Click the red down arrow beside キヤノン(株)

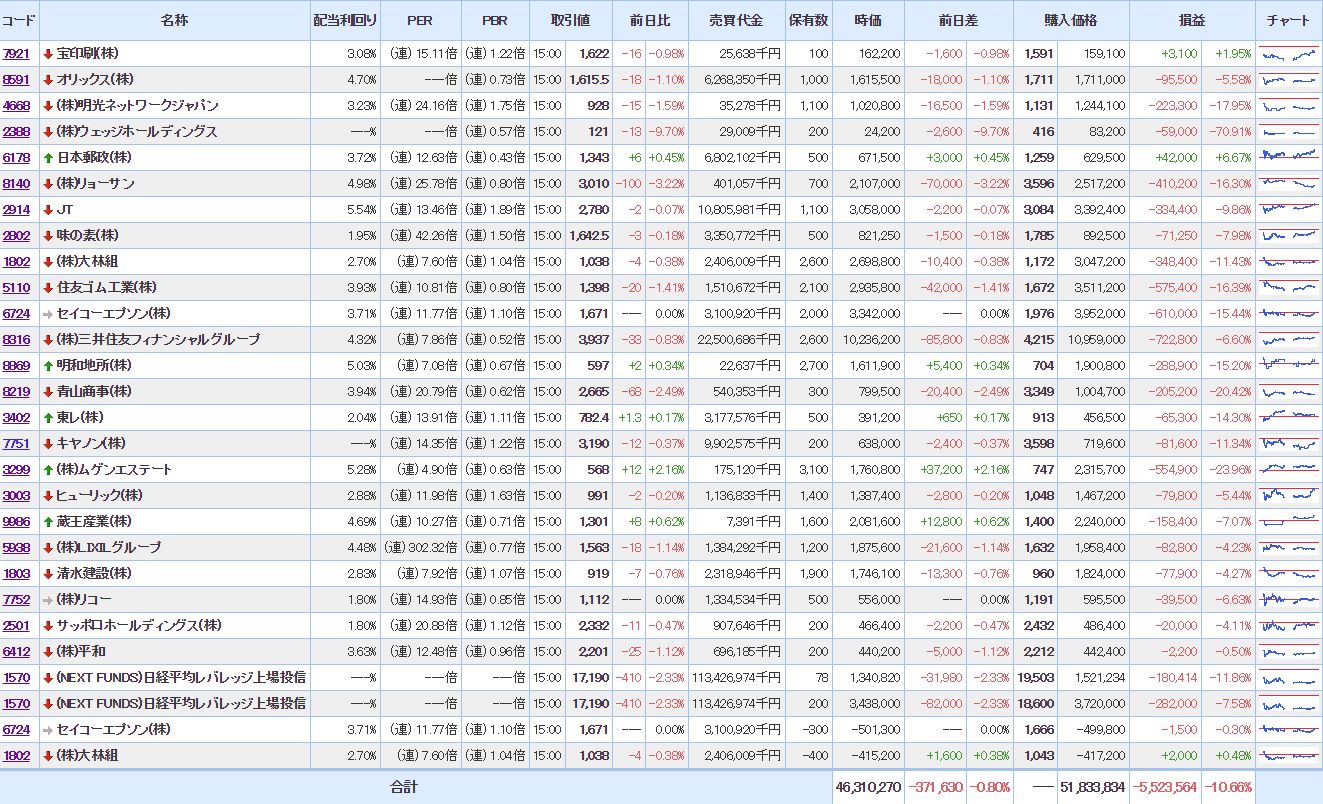47,444
